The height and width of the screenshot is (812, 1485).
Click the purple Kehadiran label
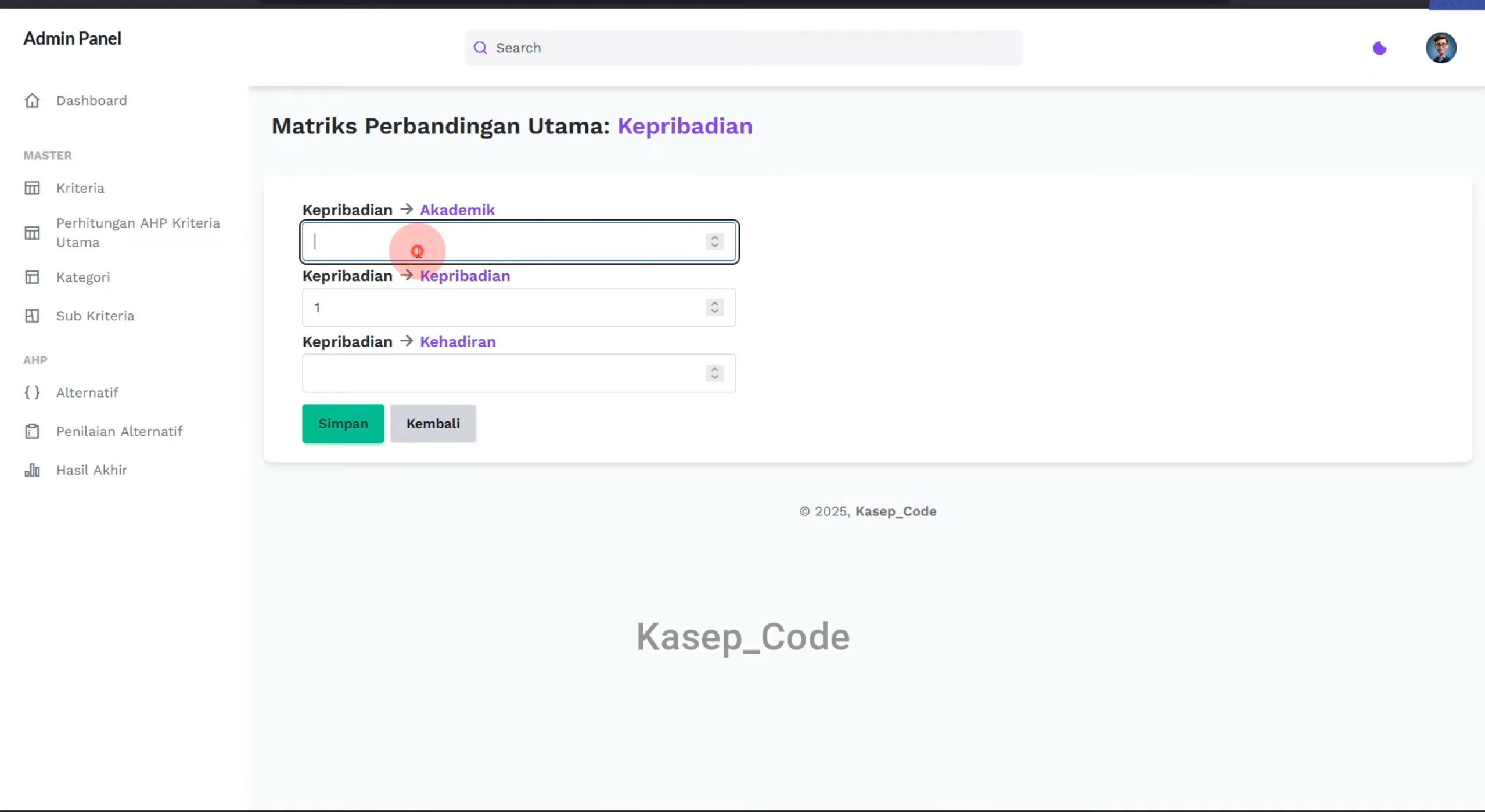[x=458, y=341]
